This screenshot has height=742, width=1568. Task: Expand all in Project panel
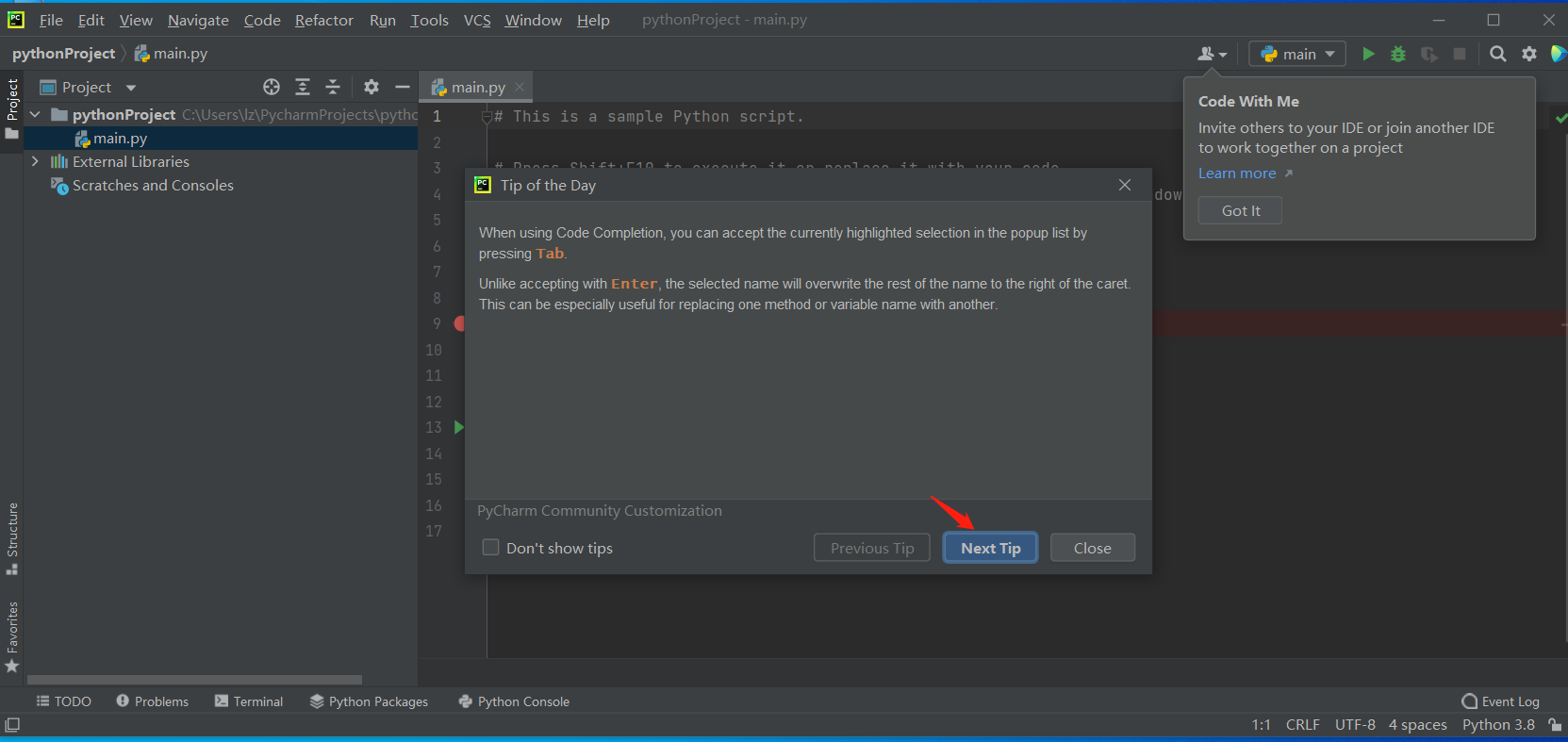tap(303, 87)
